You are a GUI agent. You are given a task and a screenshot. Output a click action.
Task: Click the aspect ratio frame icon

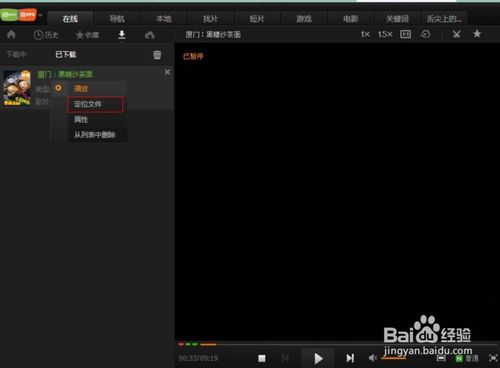point(405,34)
